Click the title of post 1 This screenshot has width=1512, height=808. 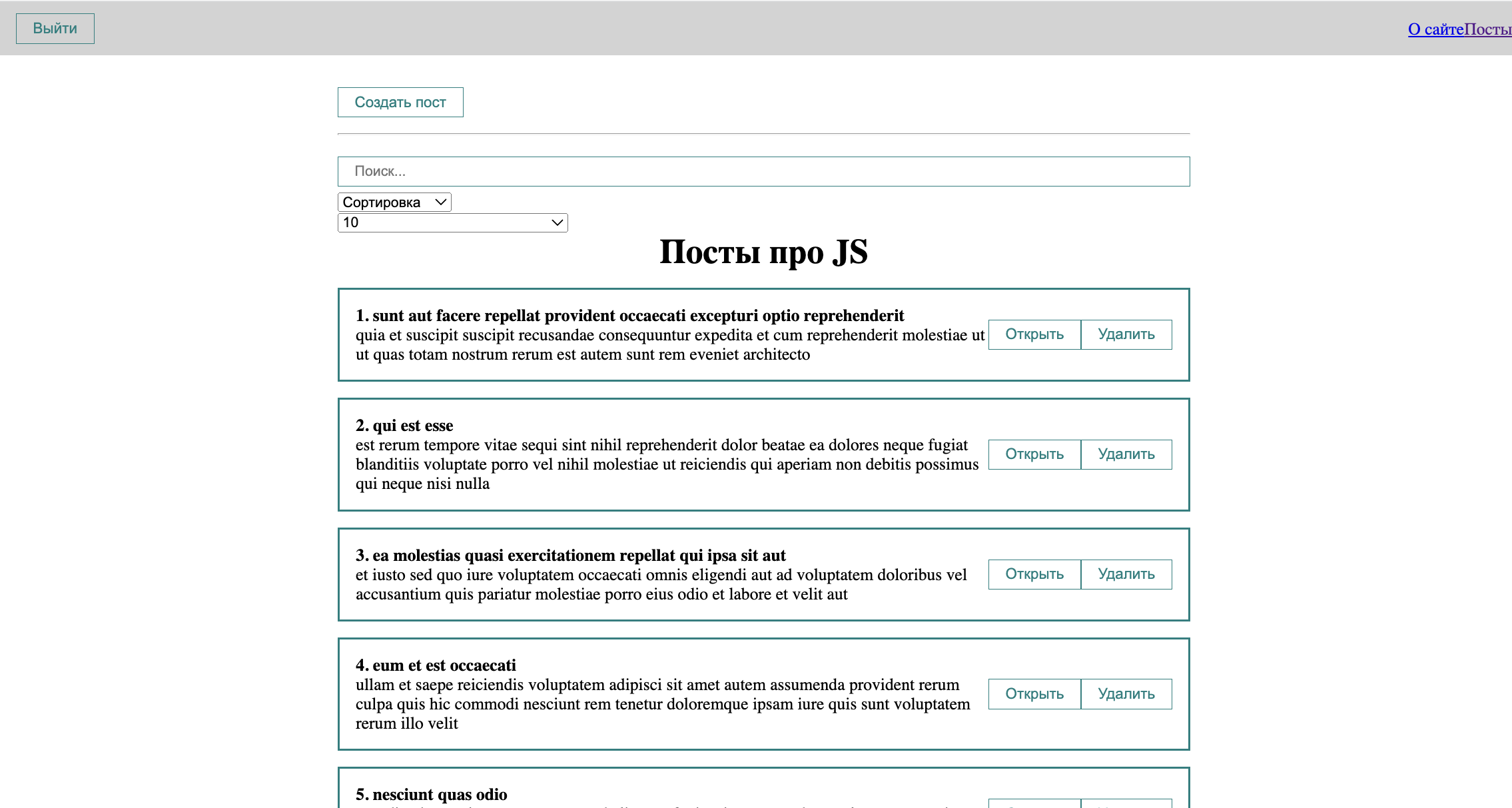tap(629, 316)
